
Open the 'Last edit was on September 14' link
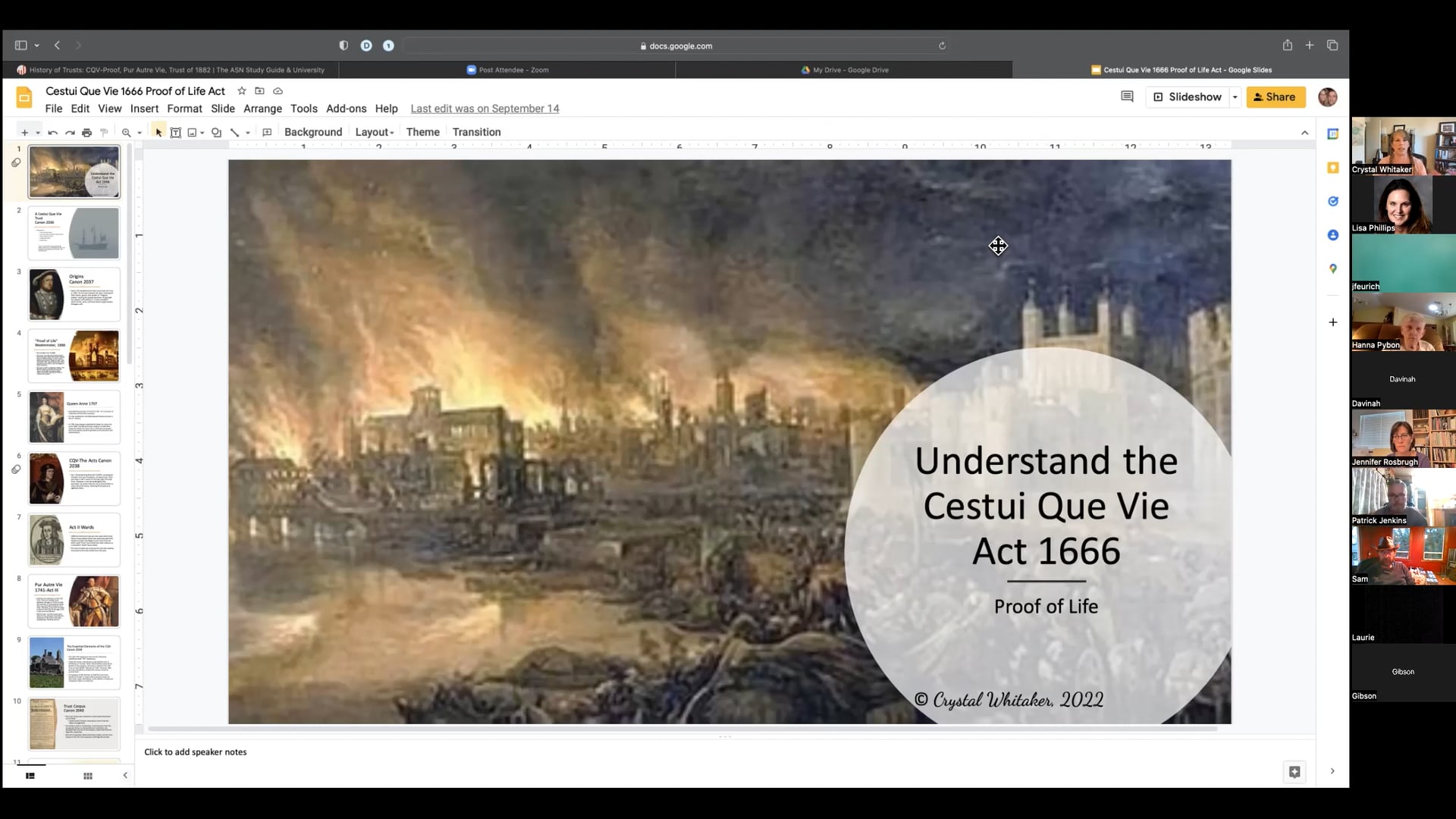tap(485, 109)
